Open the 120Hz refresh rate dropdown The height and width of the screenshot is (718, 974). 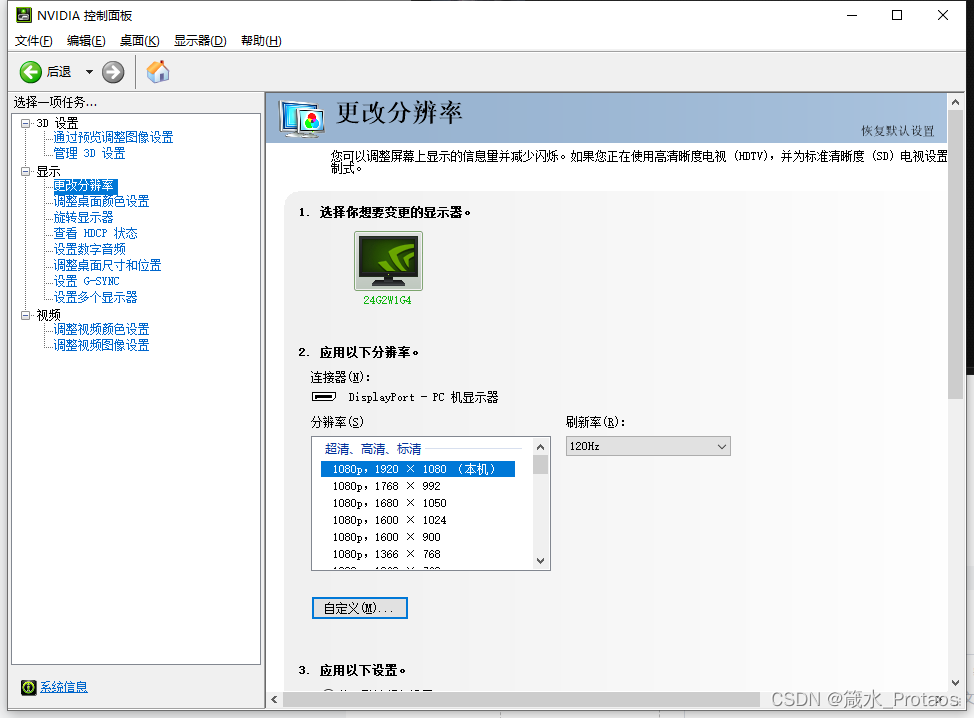648,447
